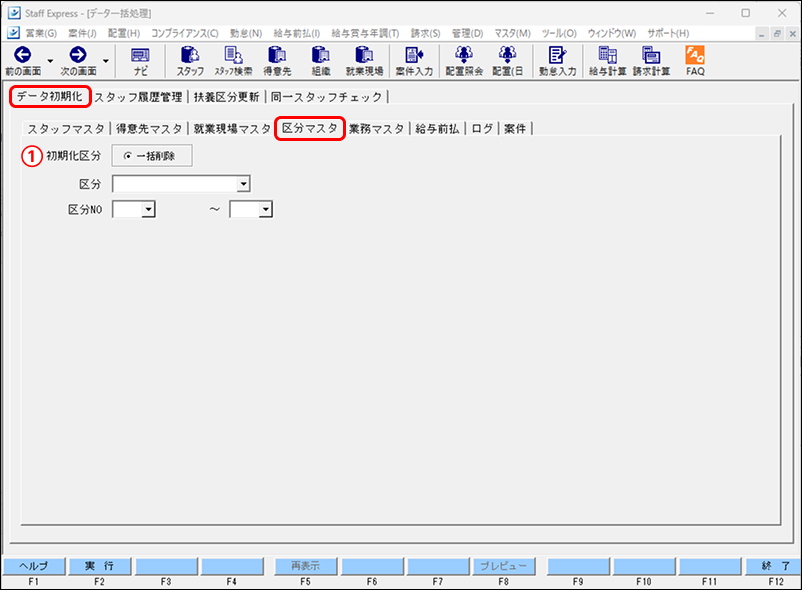Screen dimensions: 802x590
Task: Expand the first 区分NO combo box
Action: [146, 209]
